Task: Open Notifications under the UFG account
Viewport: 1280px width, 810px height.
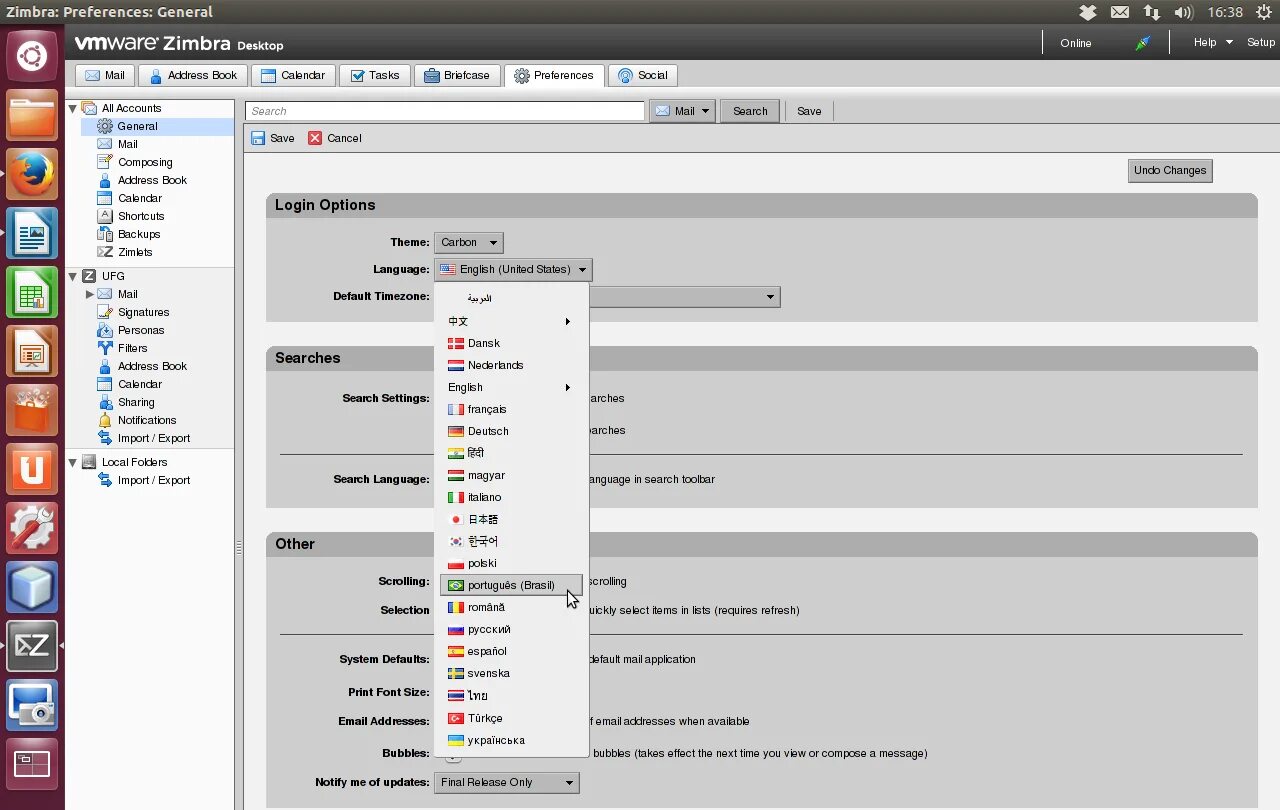Action: [147, 420]
